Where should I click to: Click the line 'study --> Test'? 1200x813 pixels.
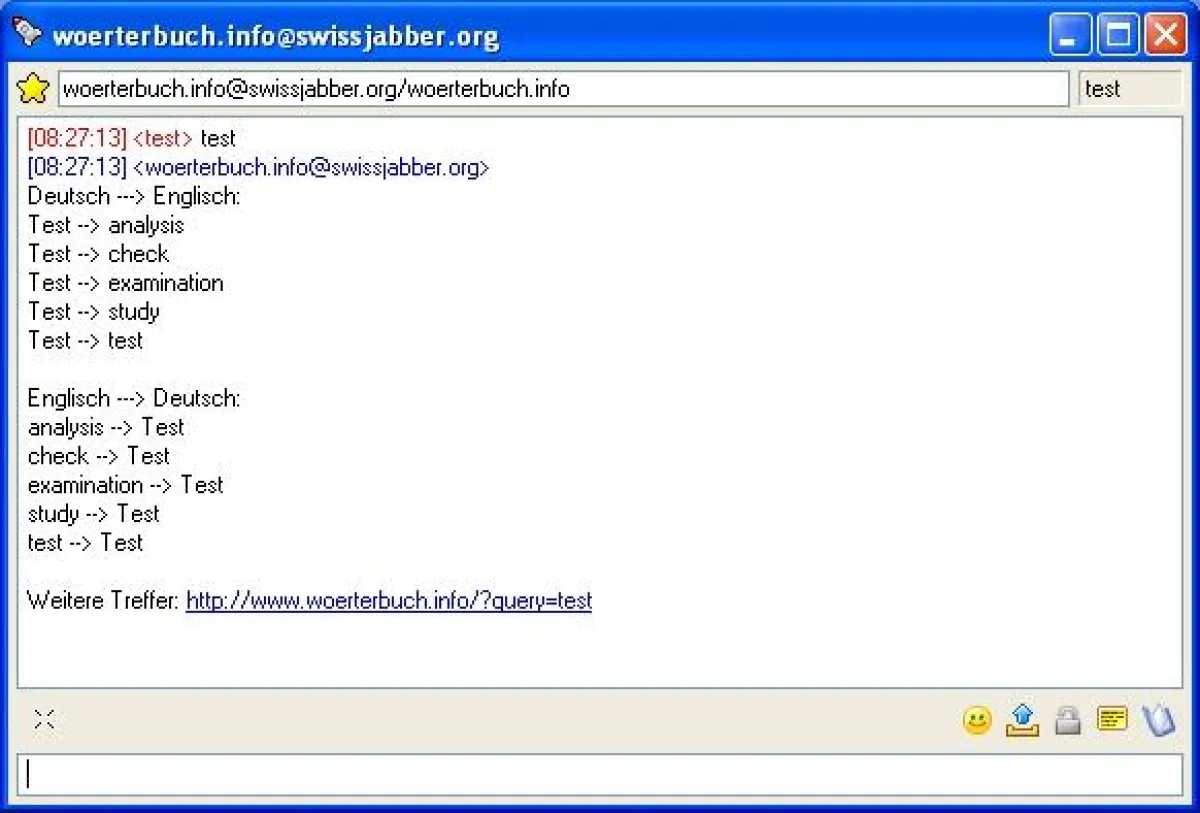click(94, 514)
